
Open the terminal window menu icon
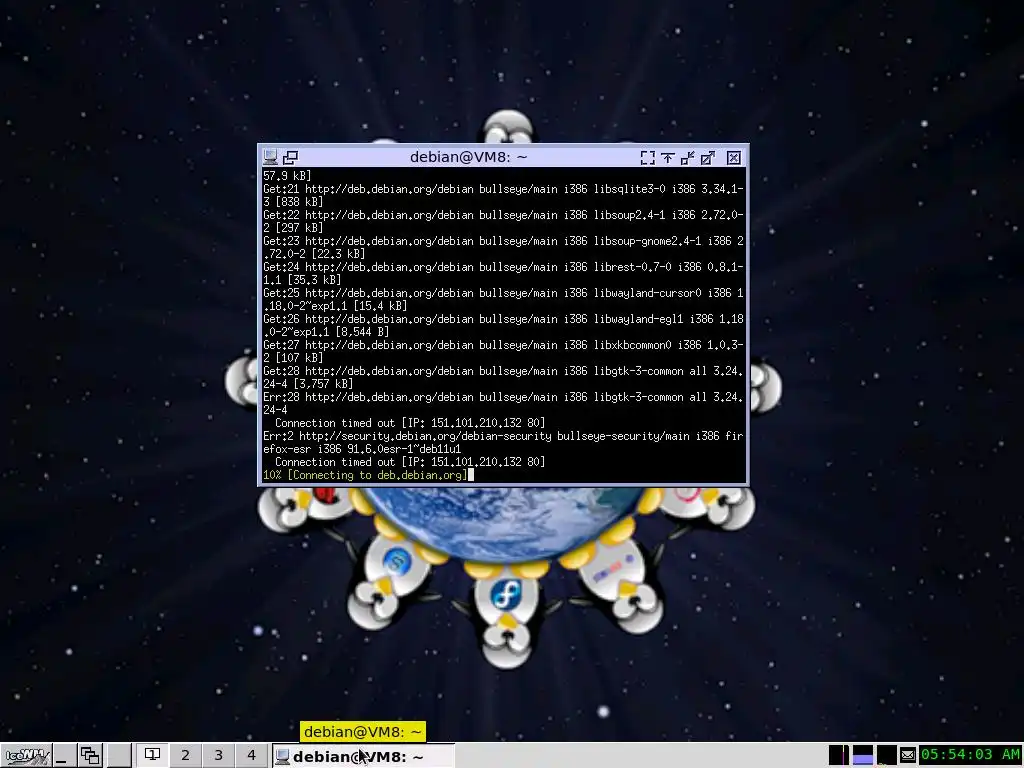click(270, 157)
